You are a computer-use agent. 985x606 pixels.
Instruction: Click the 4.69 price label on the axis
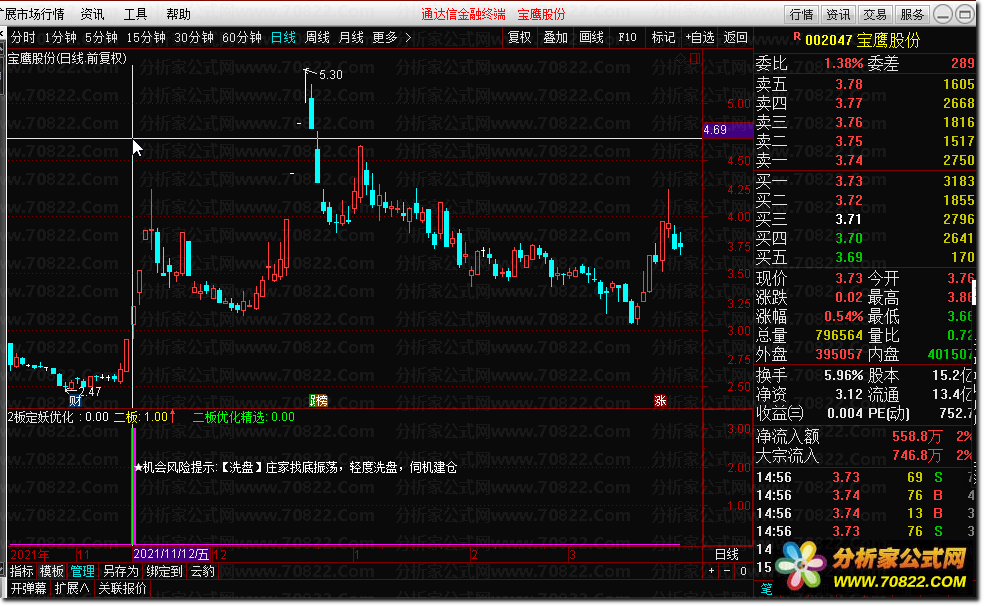tap(727, 130)
